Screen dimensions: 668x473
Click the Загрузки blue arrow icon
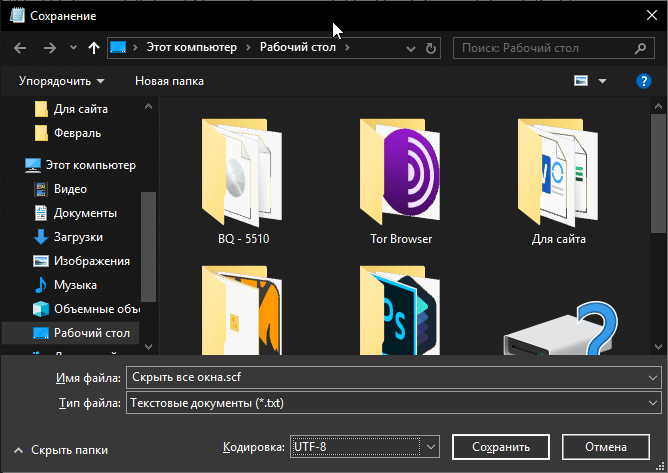41,237
